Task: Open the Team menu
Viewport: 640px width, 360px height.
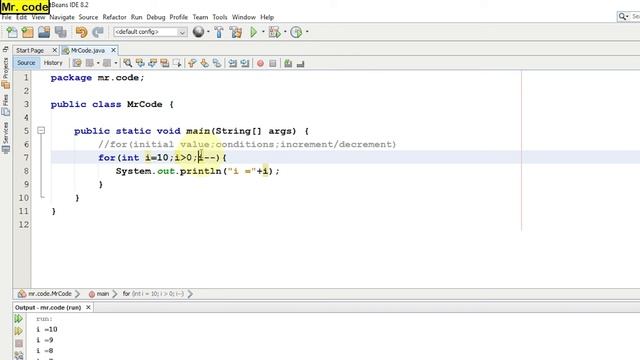Action: tap(200, 17)
